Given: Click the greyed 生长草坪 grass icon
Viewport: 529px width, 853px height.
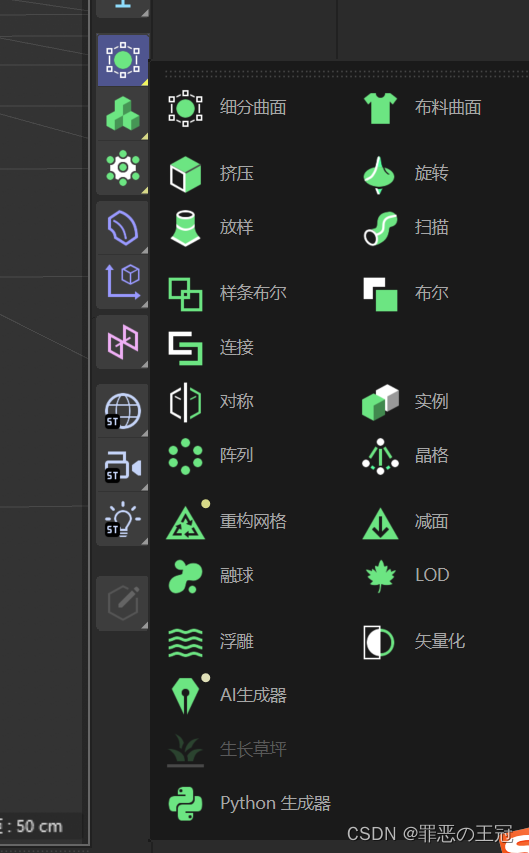Looking at the screenshot, I should [185, 750].
